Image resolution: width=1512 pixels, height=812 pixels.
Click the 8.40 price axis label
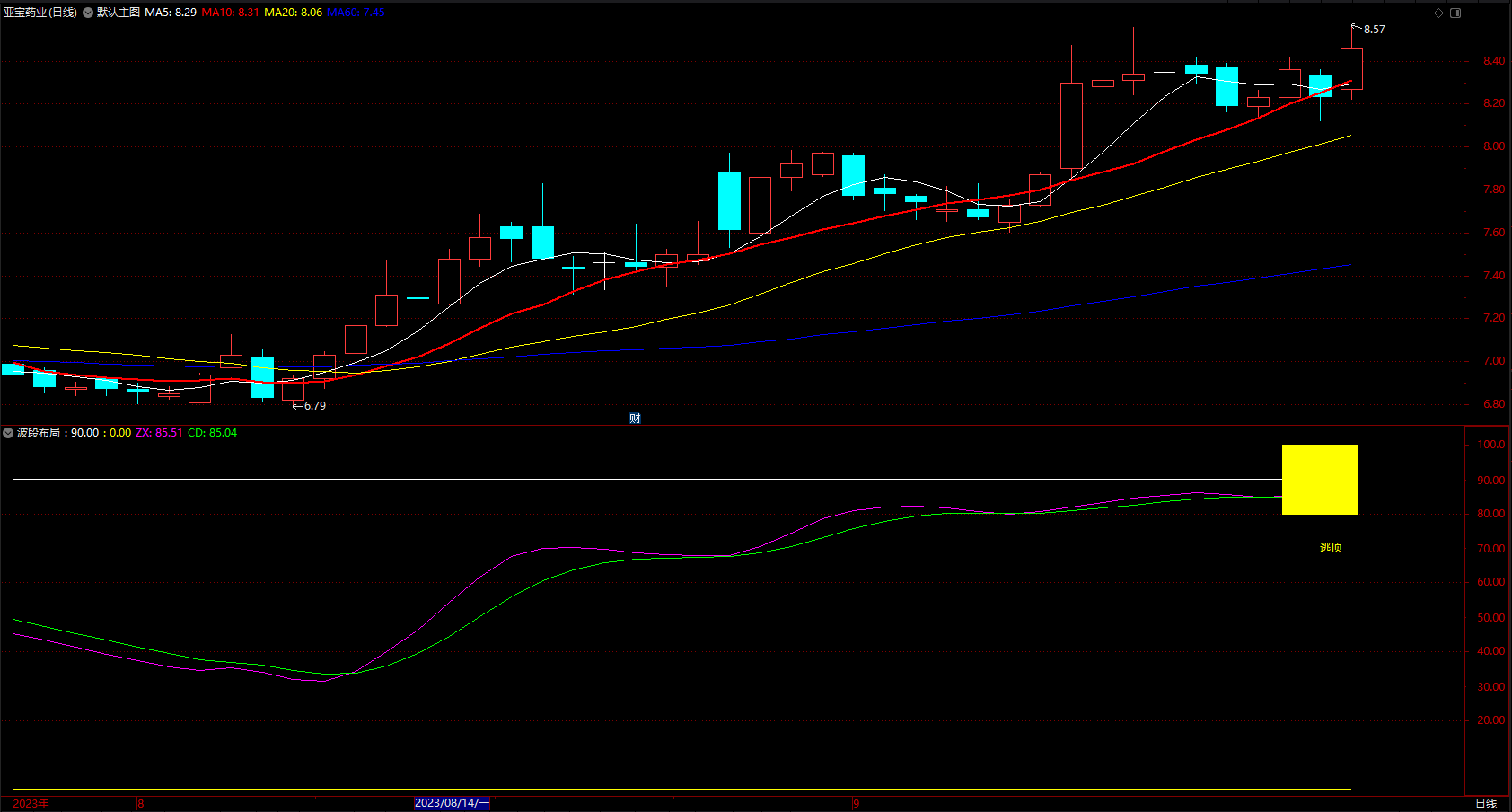tap(1494, 61)
